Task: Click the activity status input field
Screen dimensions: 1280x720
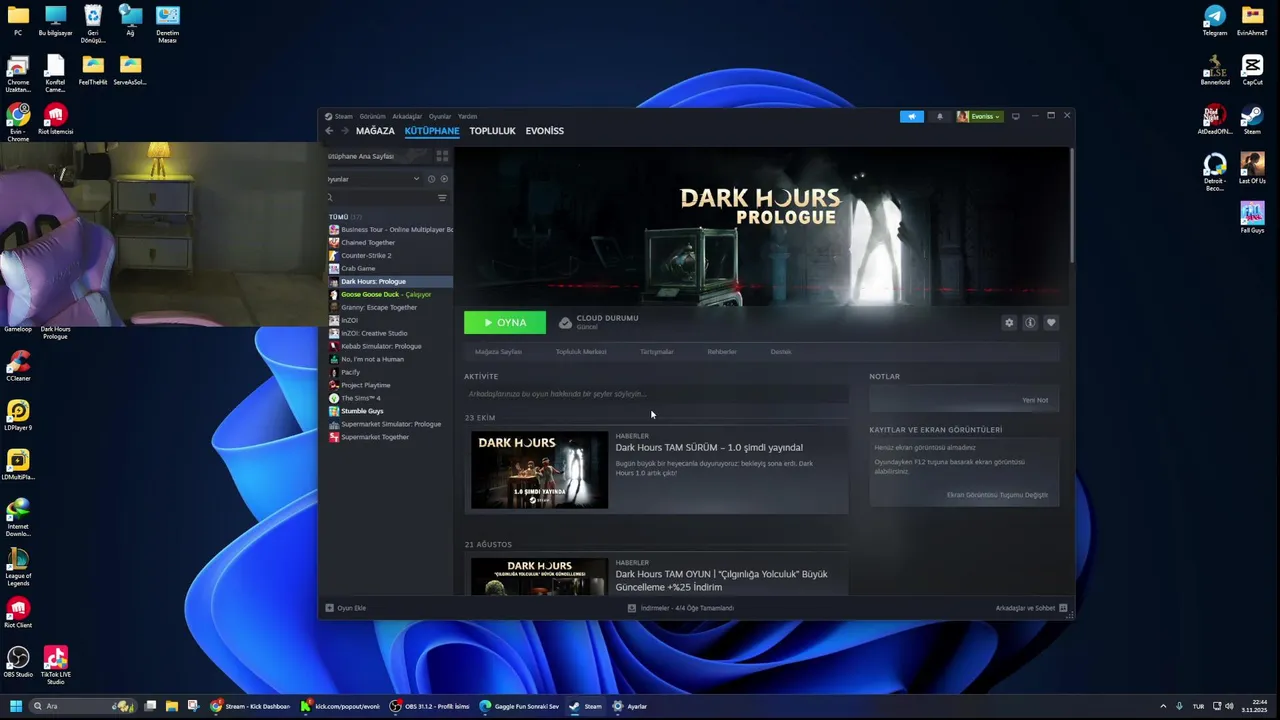Action: pyautogui.click(x=656, y=394)
